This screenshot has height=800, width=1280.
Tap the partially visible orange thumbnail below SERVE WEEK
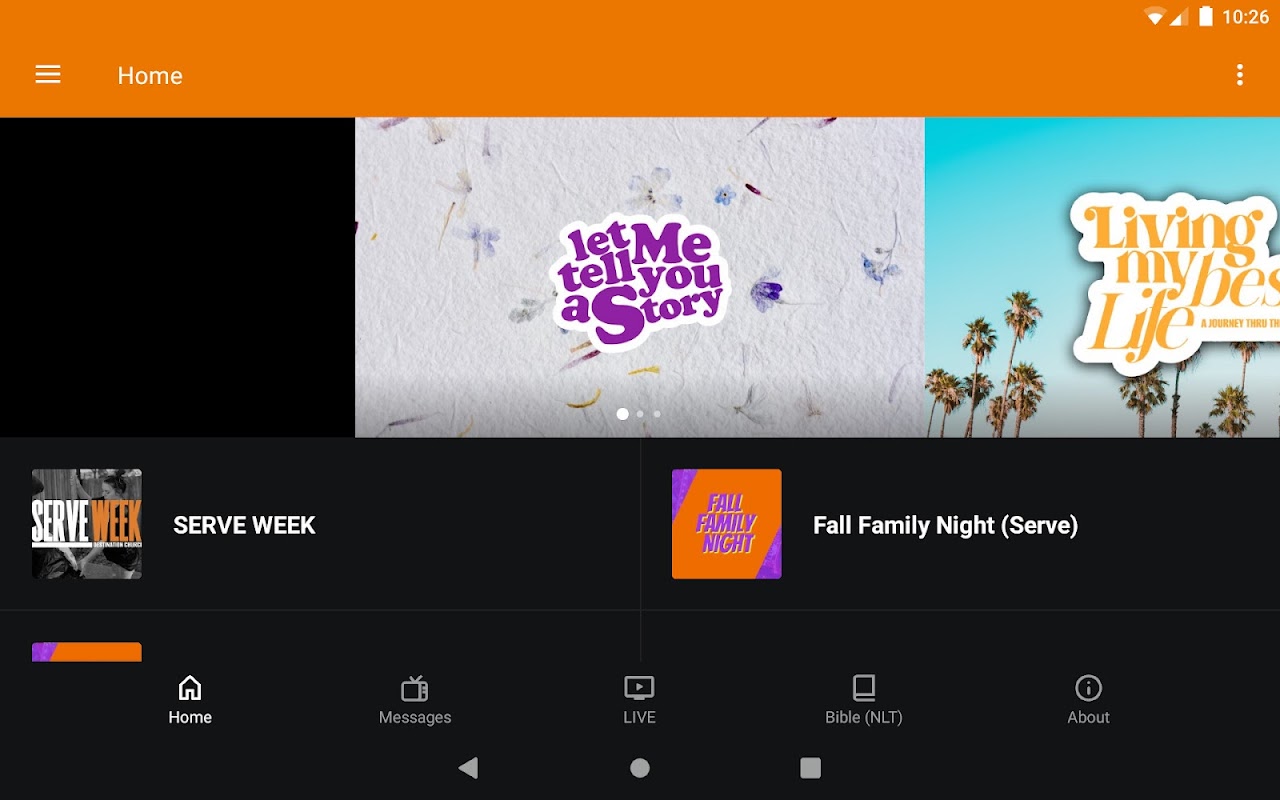pyautogui.click(x=87, y=652)
